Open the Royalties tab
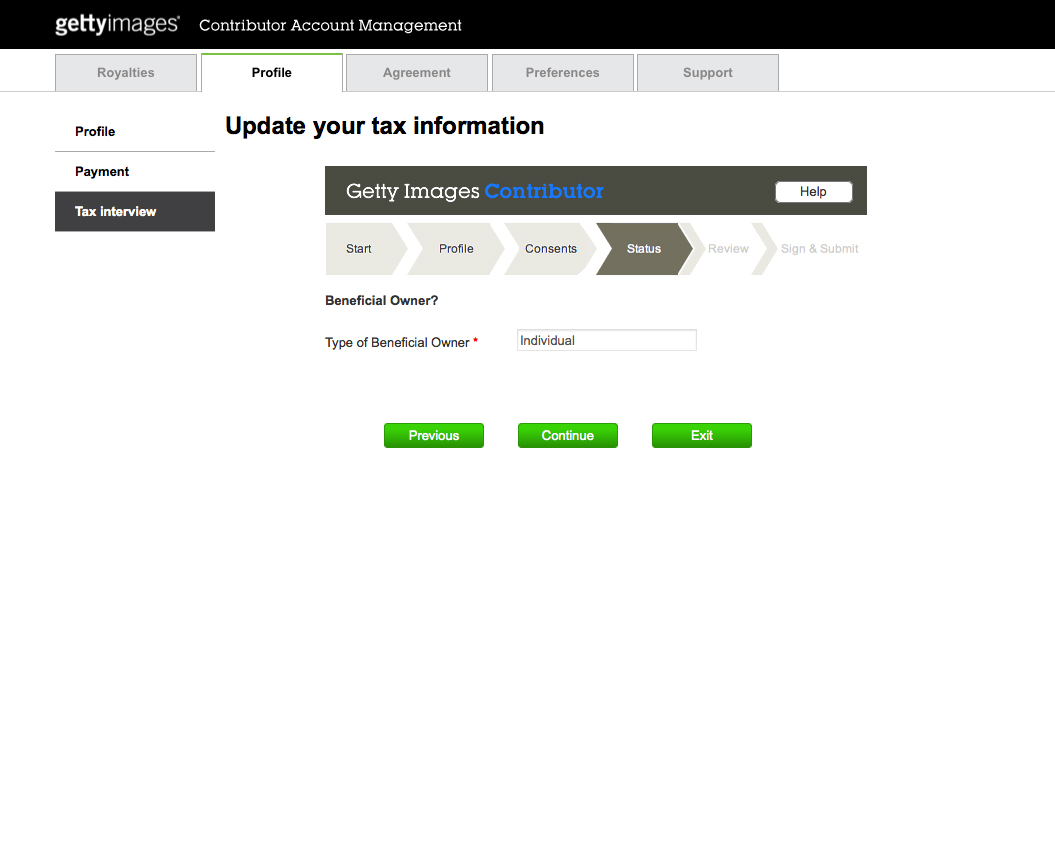Viewport: 1055px width, 845px height. coord(126,73)
